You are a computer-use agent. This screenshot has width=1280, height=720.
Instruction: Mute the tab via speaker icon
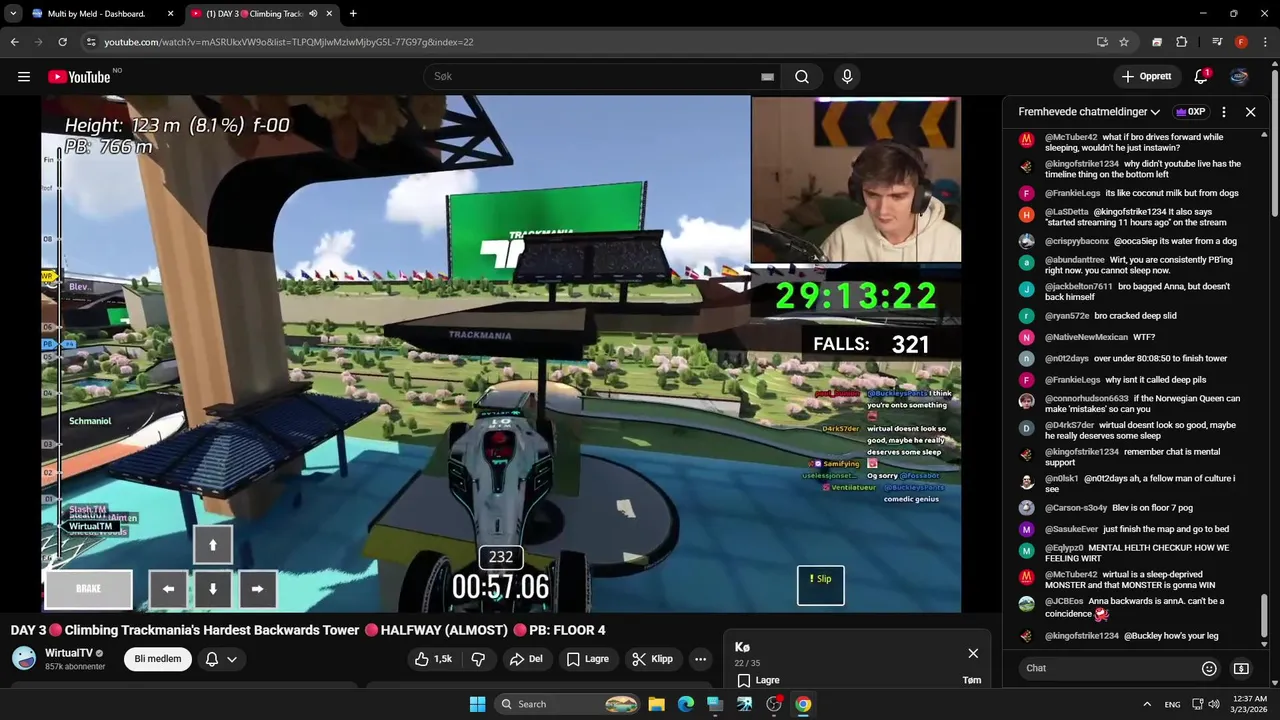point(313,14)
